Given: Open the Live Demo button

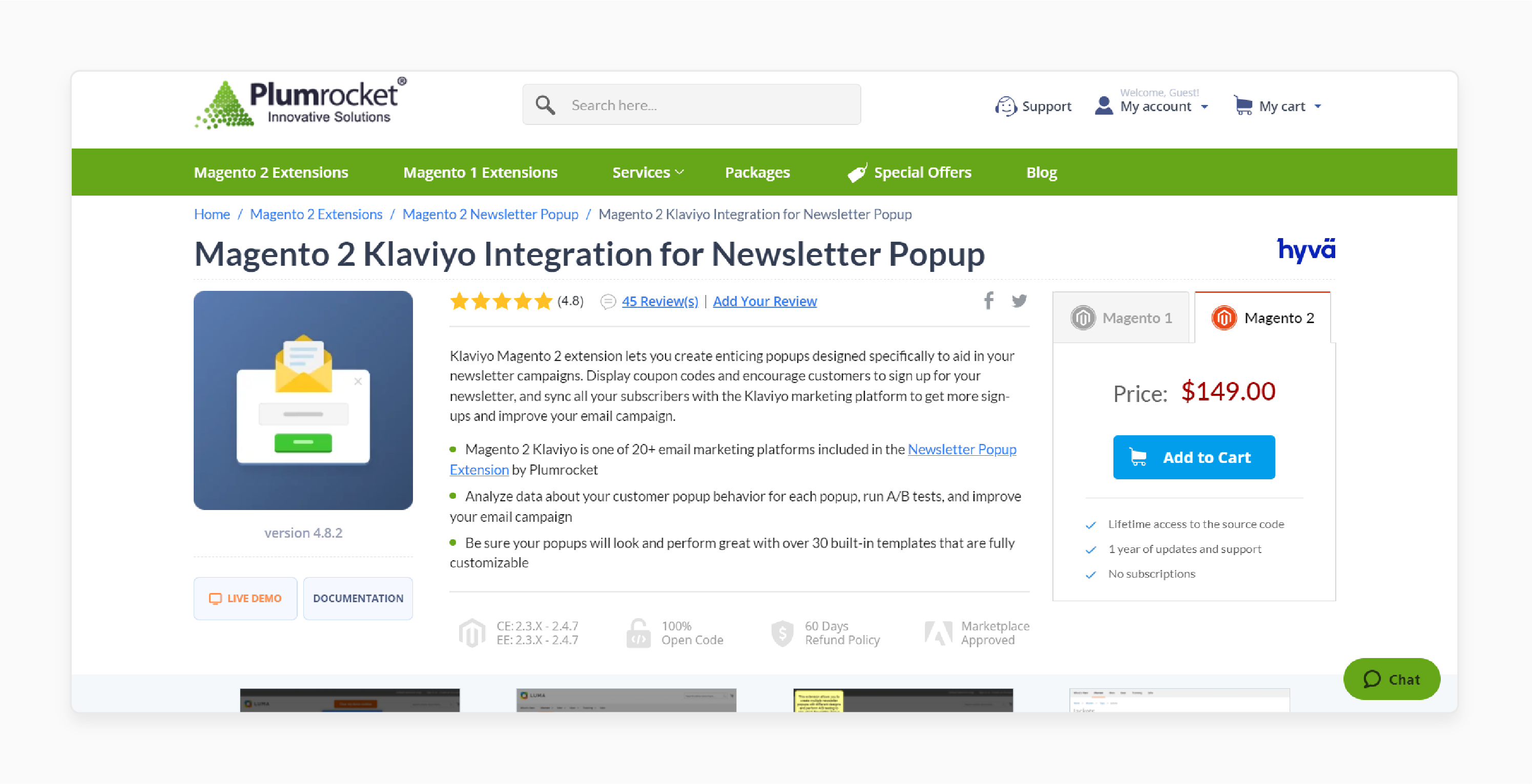Looking at the screenshot, I should pyautogui.click(x=245, y=599).
